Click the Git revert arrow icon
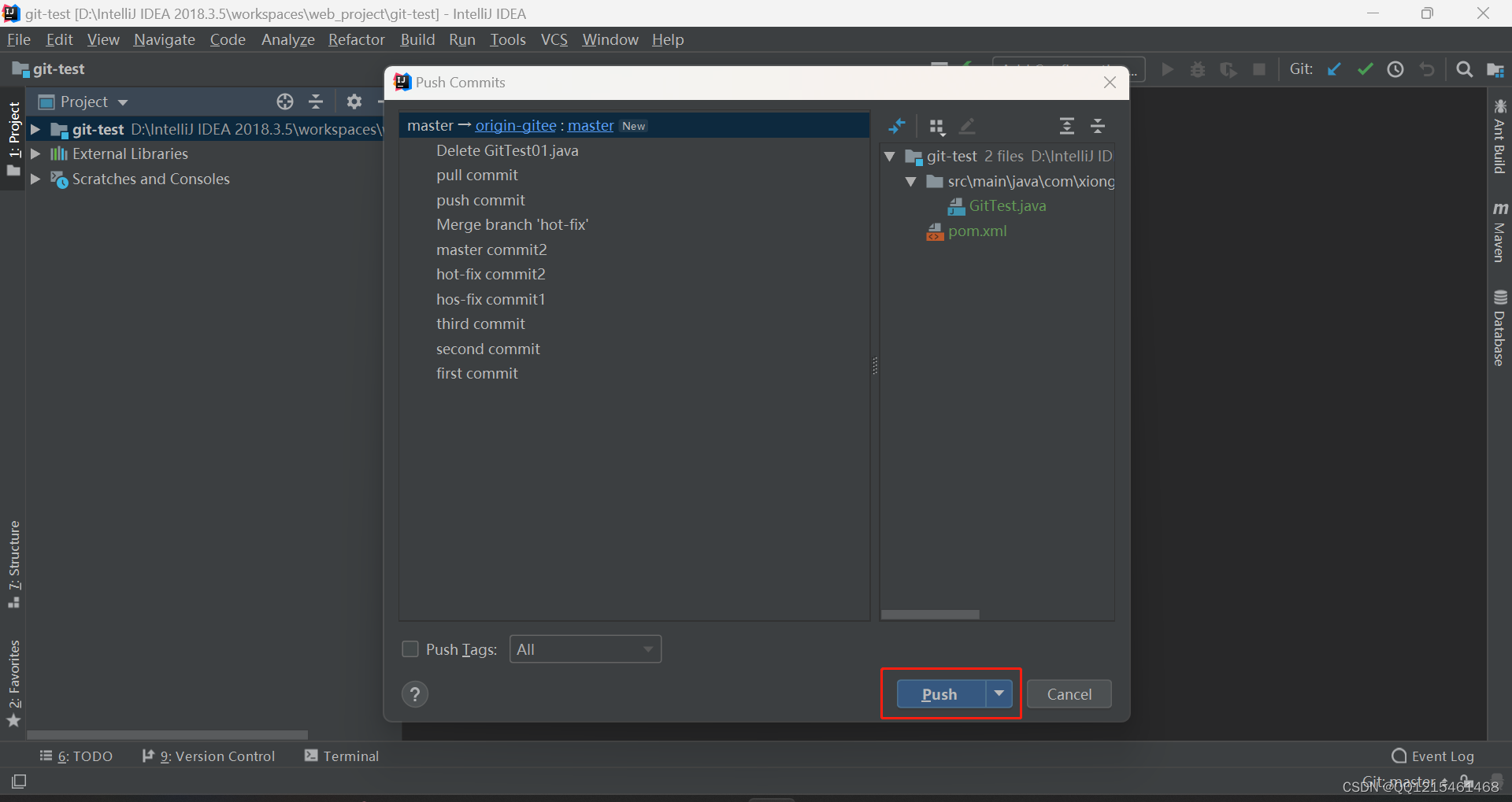This screenshot has width=1512, height=802. [x=1427, y=69]
